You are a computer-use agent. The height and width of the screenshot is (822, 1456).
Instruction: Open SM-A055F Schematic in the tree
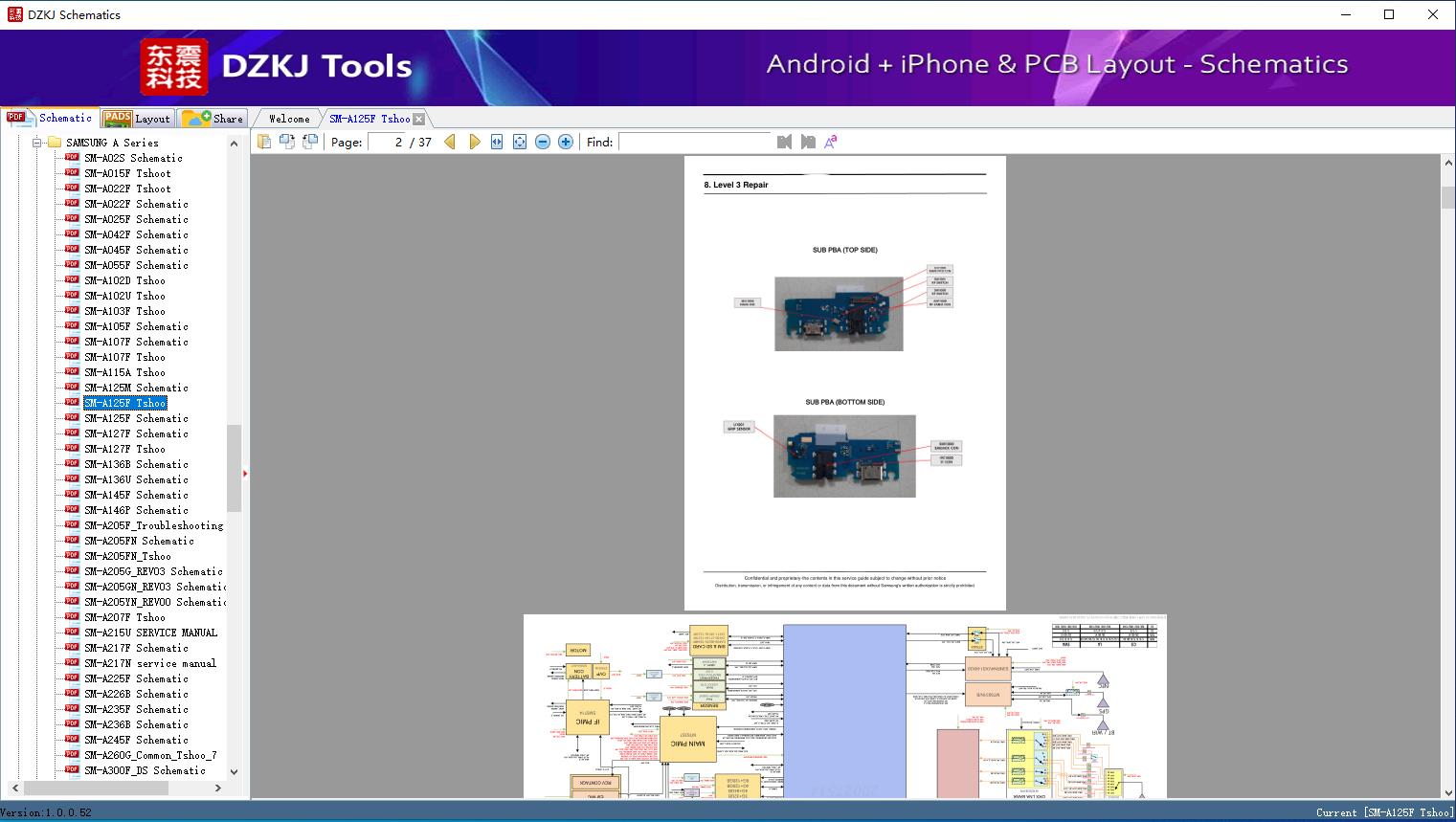coord(136,265)
